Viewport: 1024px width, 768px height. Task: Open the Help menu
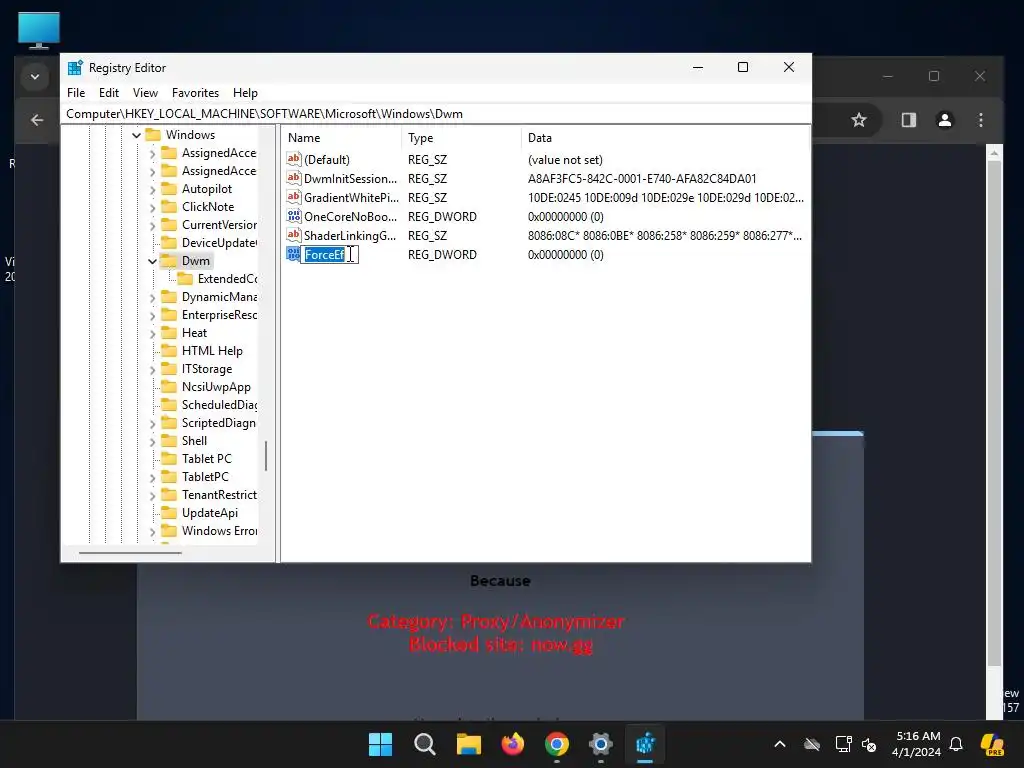point(246,93)
